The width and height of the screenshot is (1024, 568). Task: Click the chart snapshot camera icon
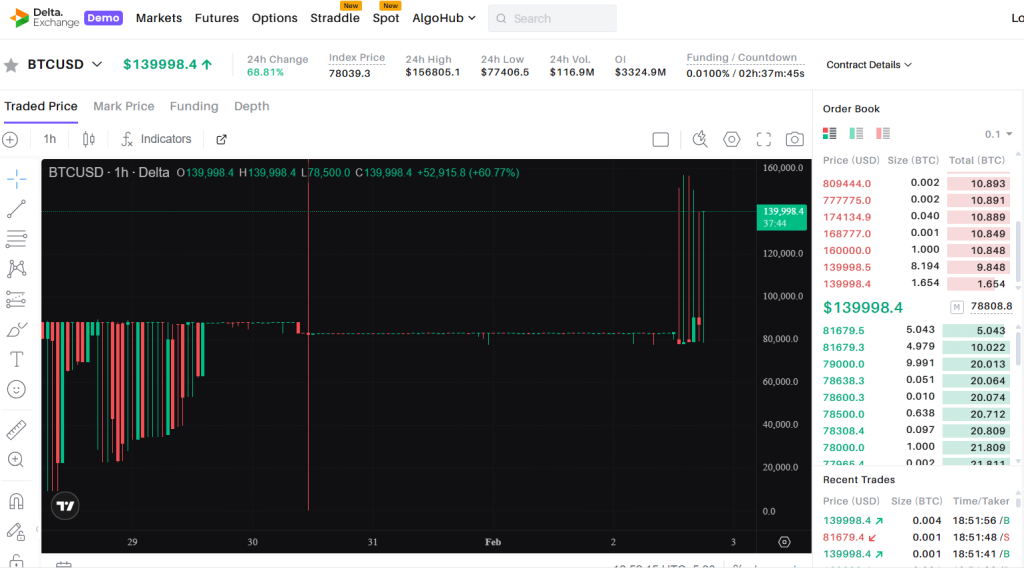[794, 139]
